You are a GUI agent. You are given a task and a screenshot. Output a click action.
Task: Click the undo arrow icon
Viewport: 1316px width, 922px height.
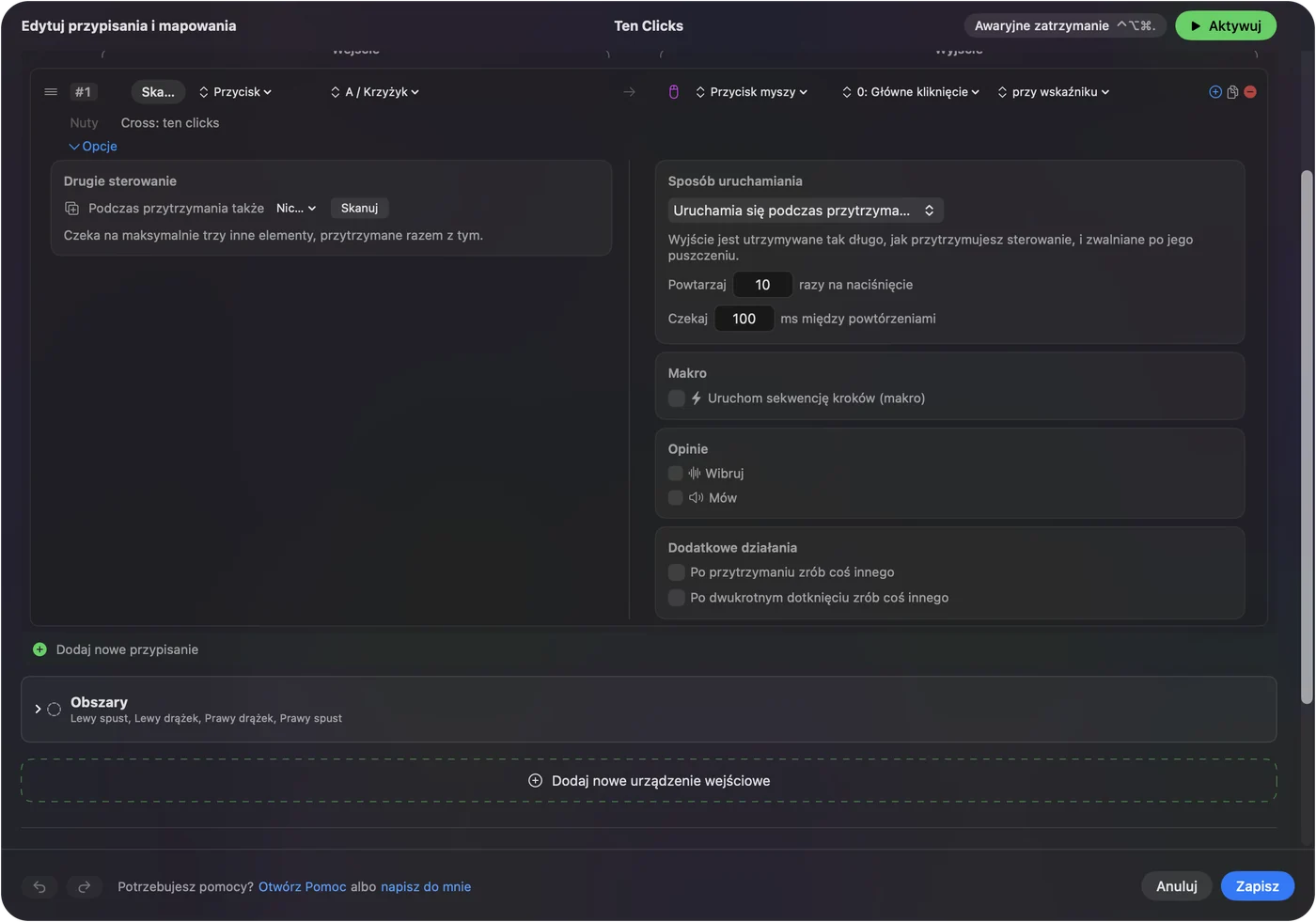coord(39,886)
